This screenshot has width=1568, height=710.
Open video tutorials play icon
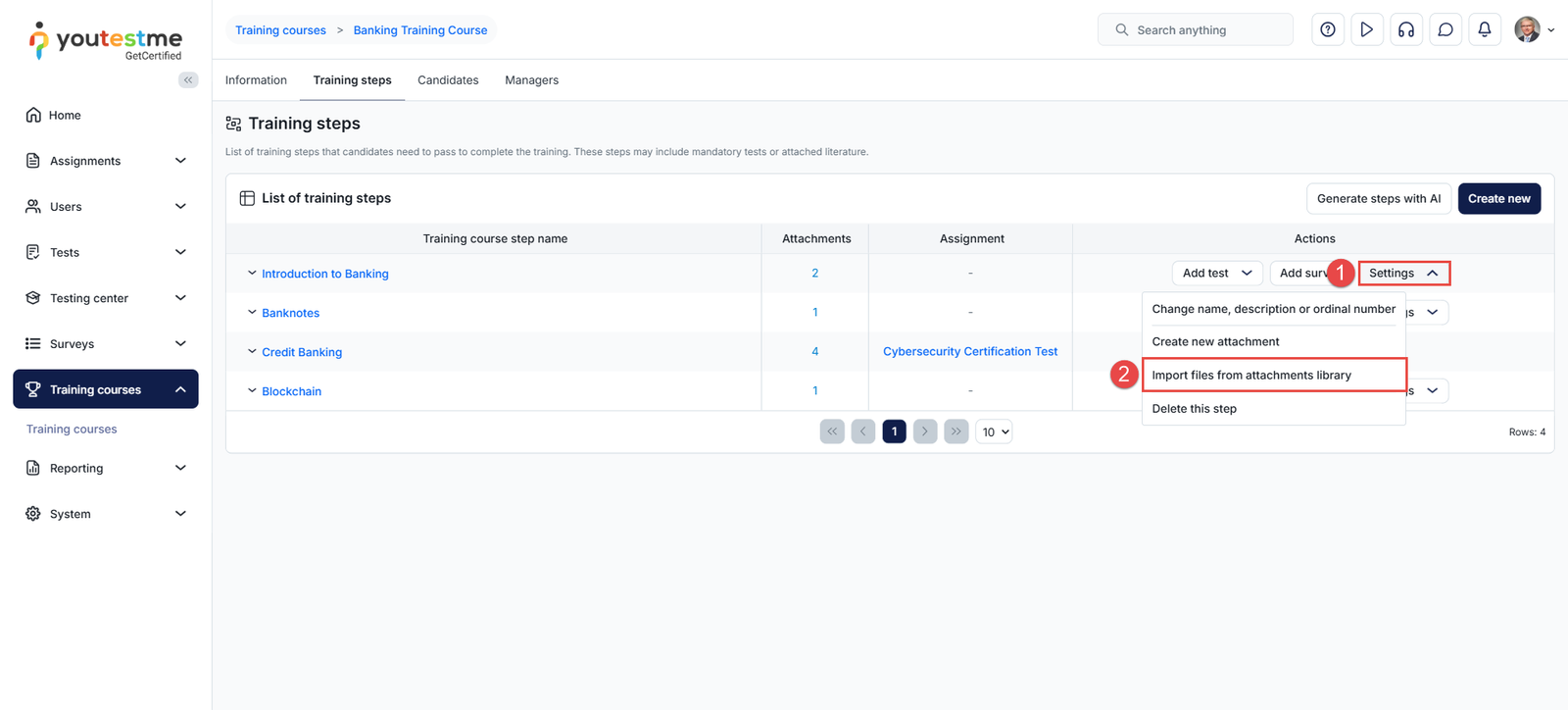(1367, 29)
